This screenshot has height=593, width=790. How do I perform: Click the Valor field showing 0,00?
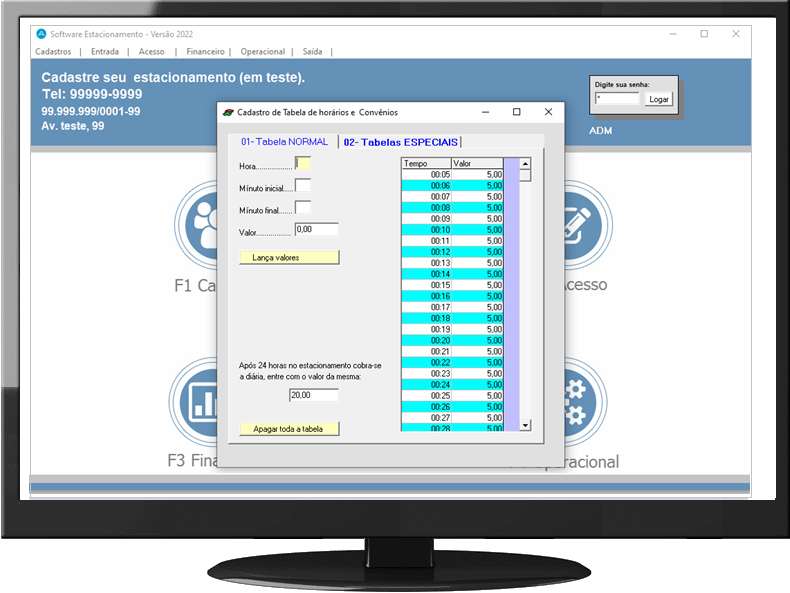(x=316, y=230)
